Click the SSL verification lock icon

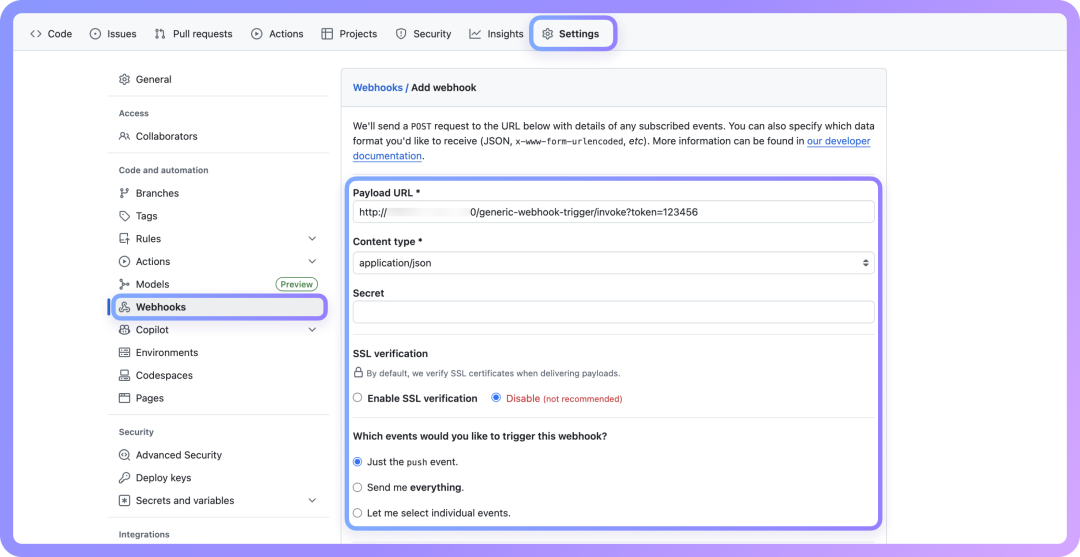[x=358, y=373]
